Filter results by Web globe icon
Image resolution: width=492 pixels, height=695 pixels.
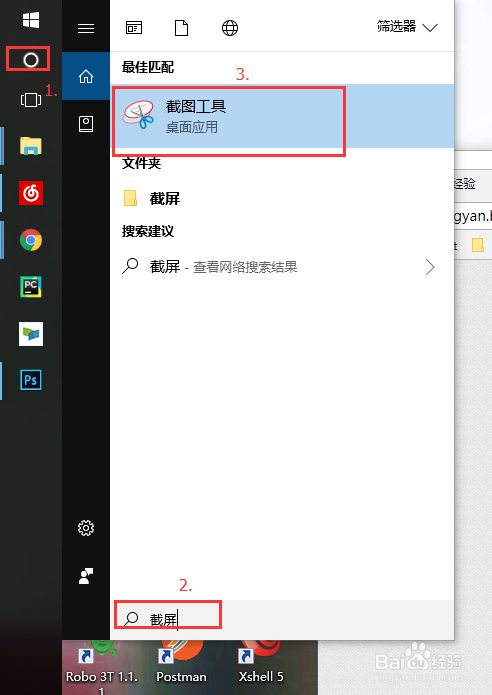(x=230, y=28)
